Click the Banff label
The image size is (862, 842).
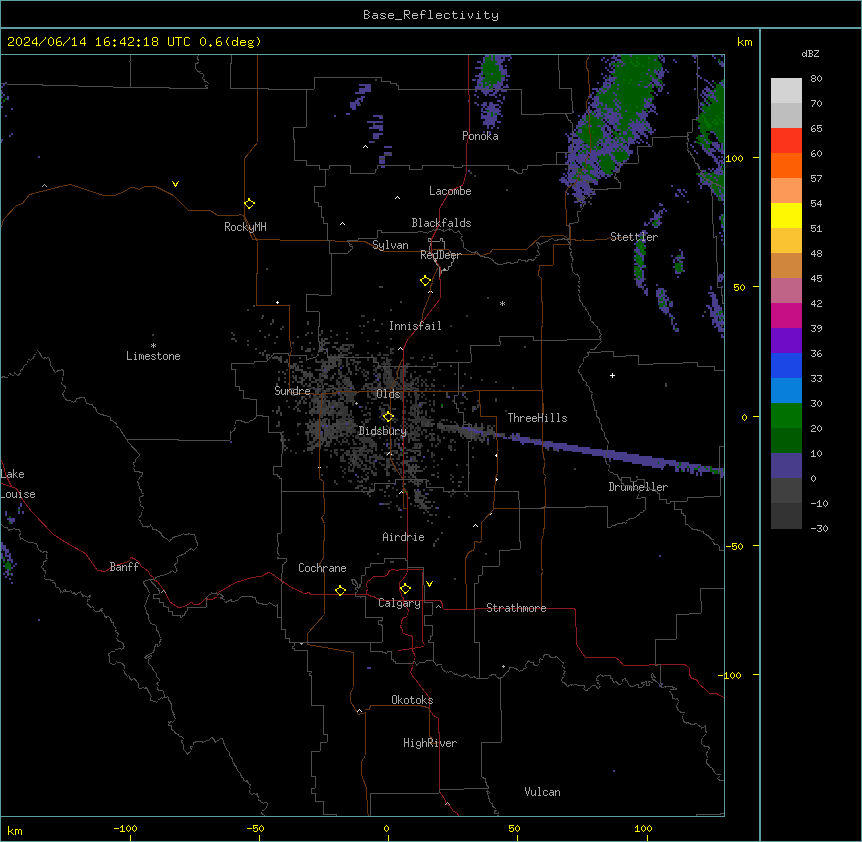pyautogui.click(x=124, y=567)
